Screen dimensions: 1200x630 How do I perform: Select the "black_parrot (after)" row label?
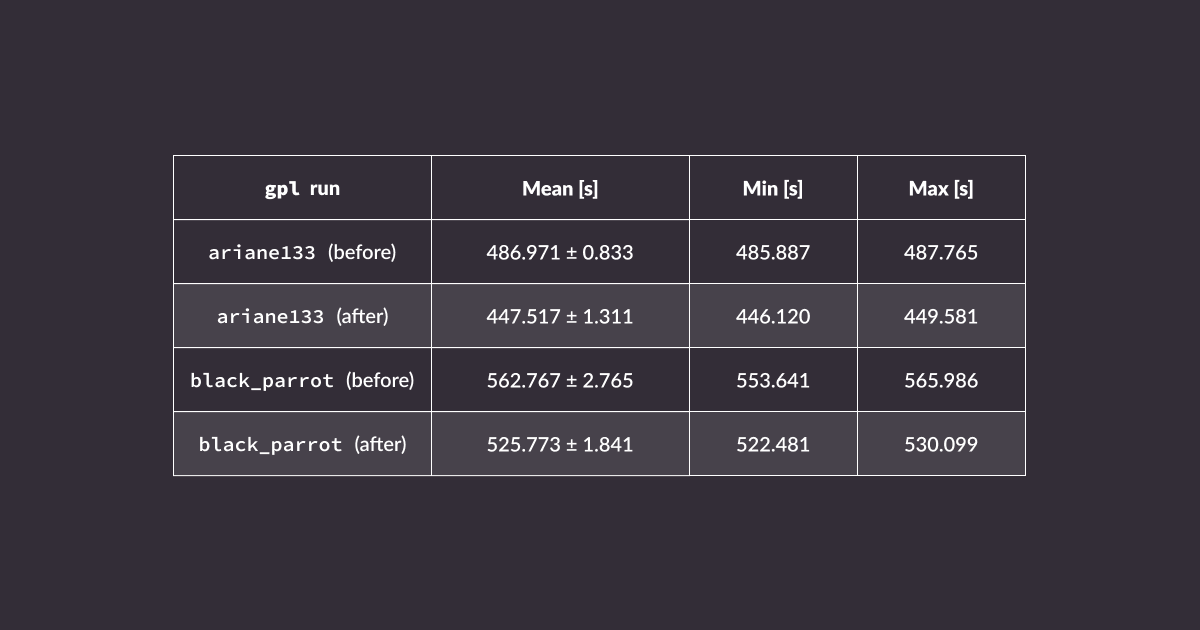pos(302,444)
